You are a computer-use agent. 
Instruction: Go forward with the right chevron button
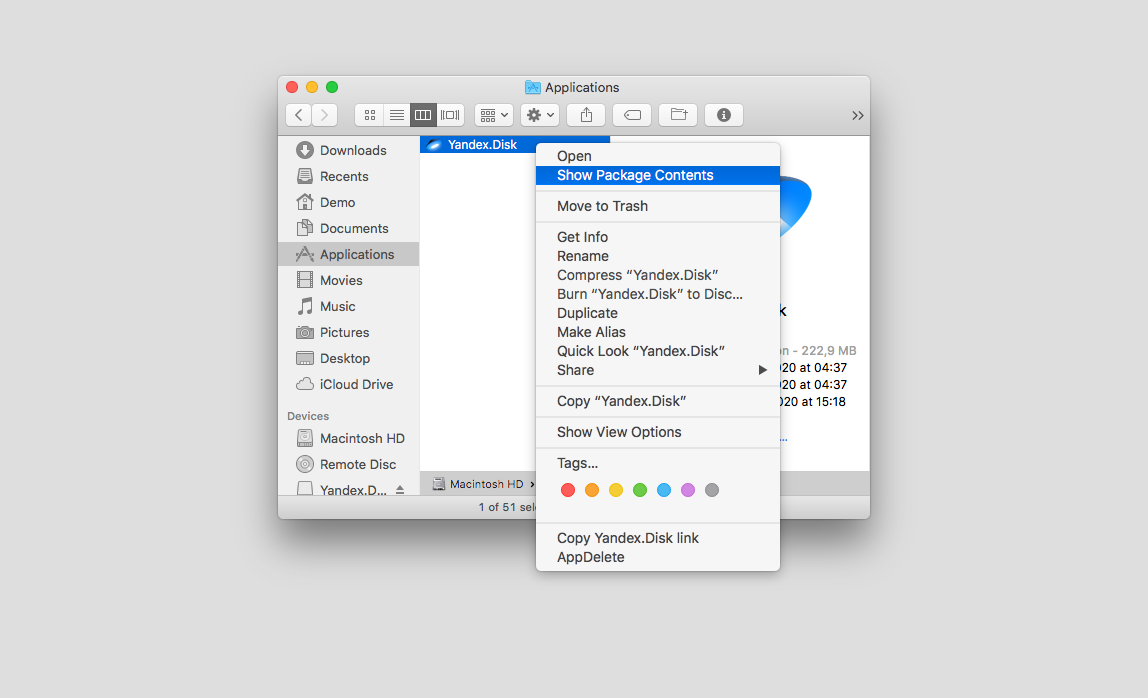[x=325, y=115]
